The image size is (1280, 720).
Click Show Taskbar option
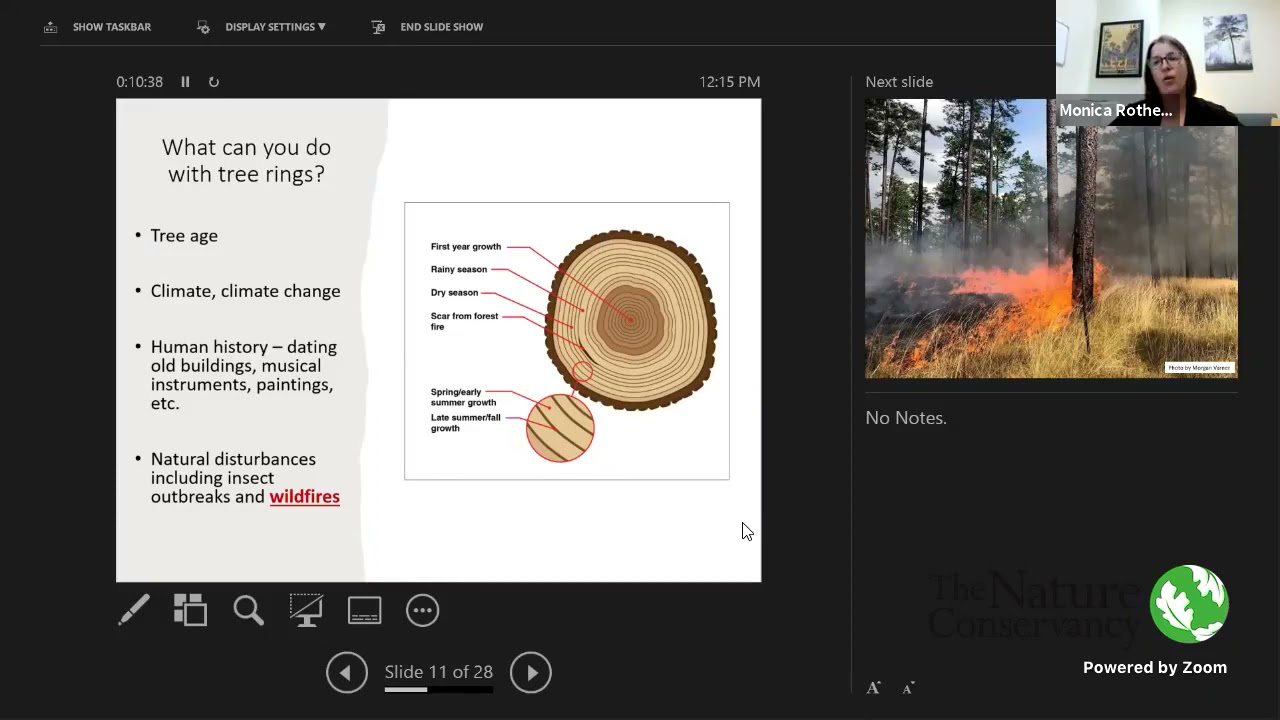pos(112,27)
